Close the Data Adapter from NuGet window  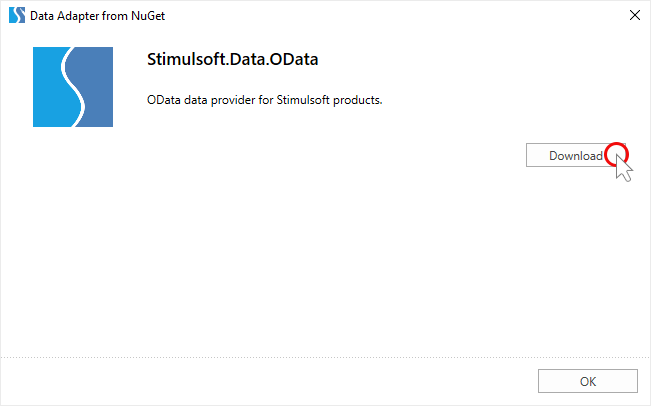click(x=633, y=15)
